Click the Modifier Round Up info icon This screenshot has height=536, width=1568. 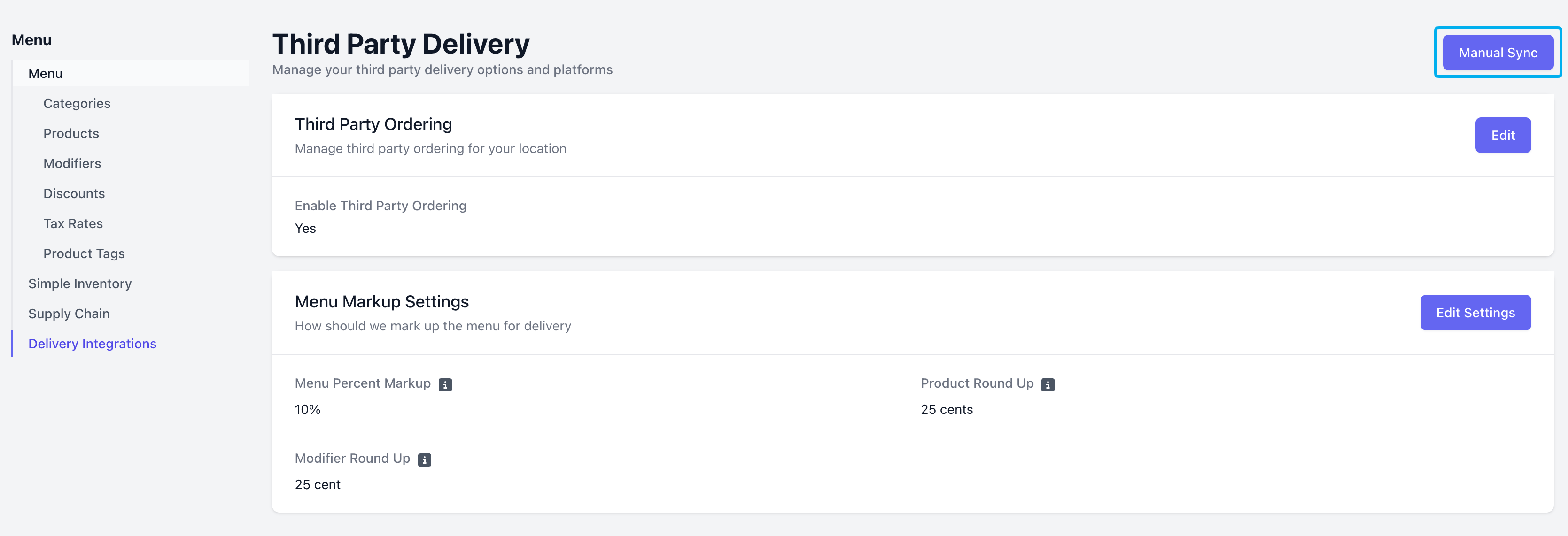tap(424, 459)
